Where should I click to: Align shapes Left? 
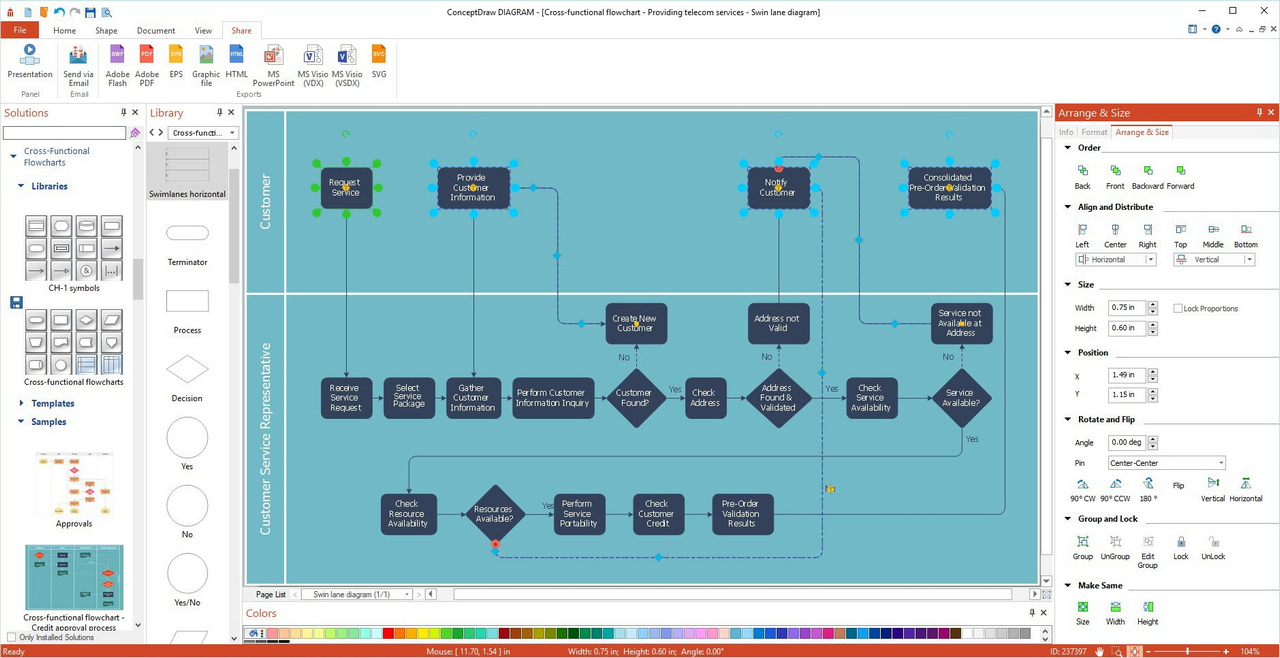[x=1082, y=236]
